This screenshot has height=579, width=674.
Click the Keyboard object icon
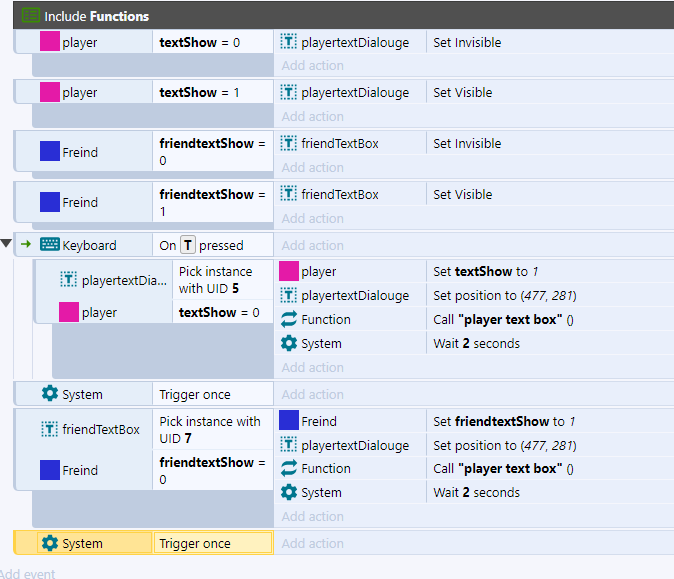pos(50,245)
